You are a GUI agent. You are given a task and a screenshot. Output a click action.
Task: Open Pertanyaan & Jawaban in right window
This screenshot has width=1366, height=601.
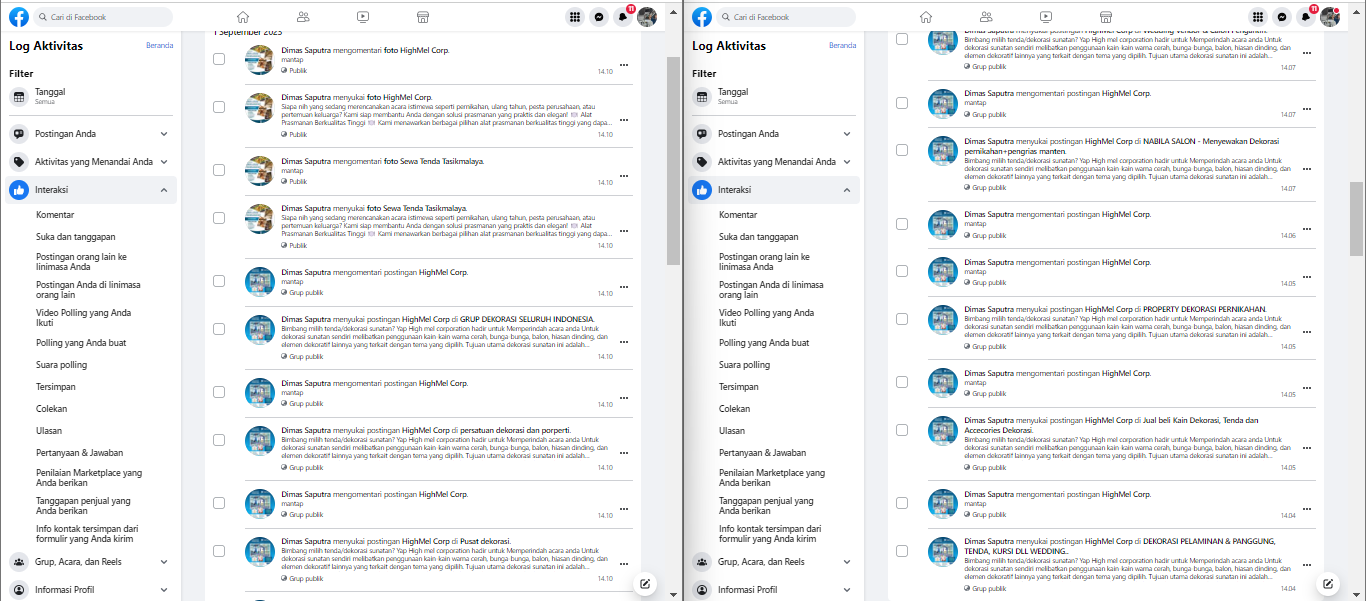pos(763,453)
